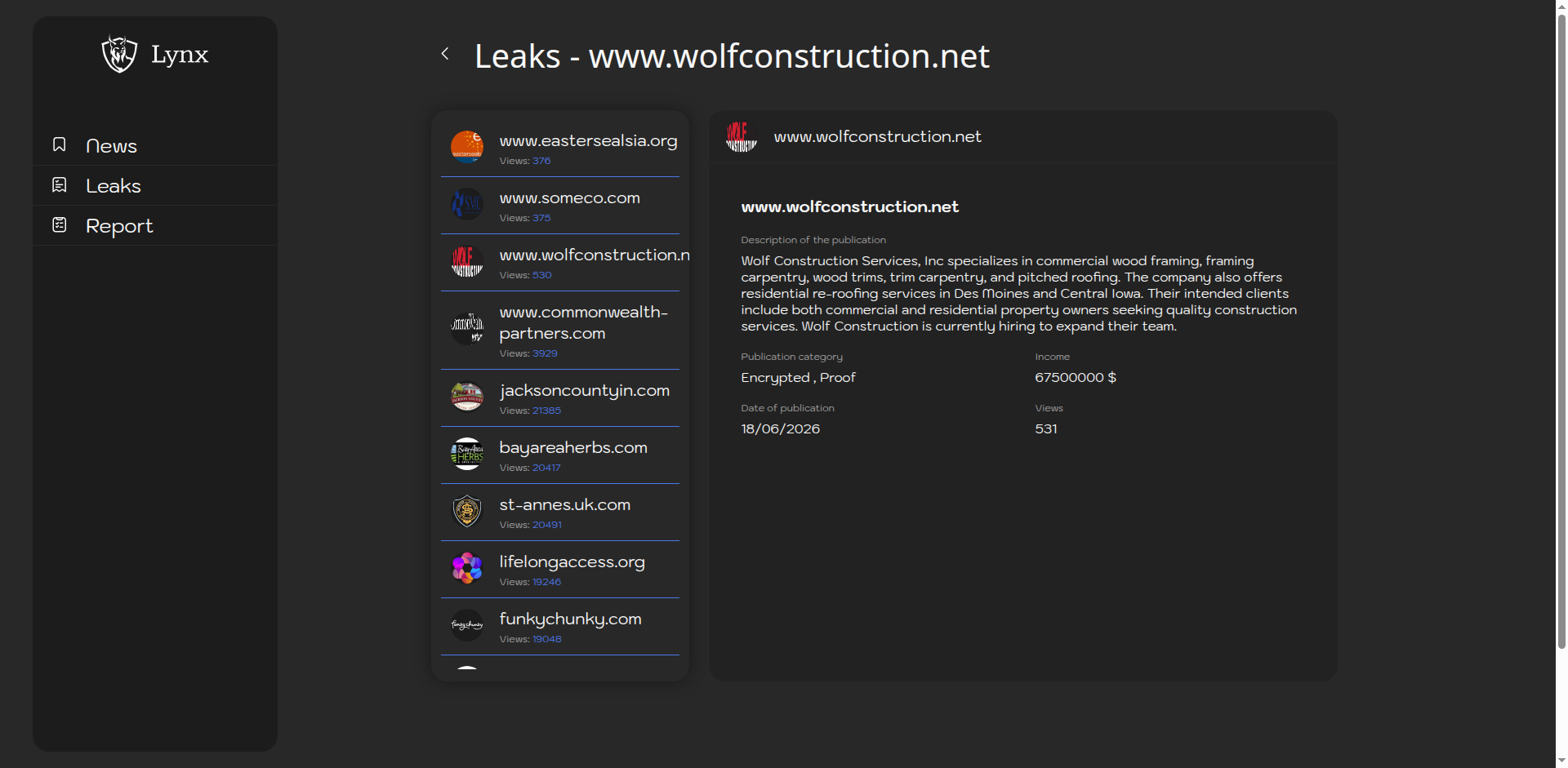
Task: Click the scrollbar down arrow at bottom
Action: tap(1561, 761)
